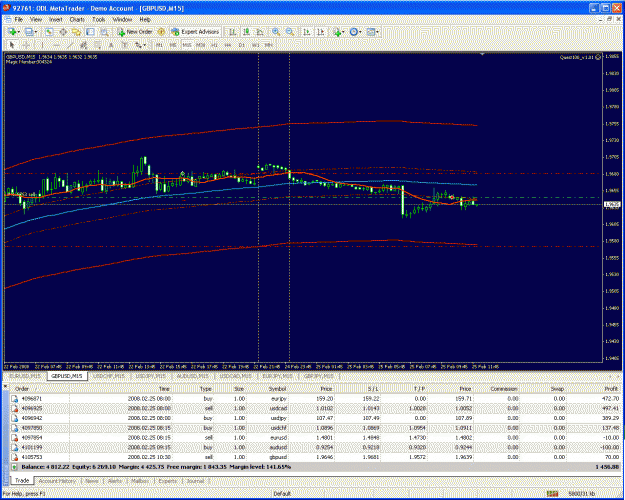Select the Horizontal Line tool
The width and height of the screenshot is (625, 500).
pyautogui.click(x=57, y=45)
